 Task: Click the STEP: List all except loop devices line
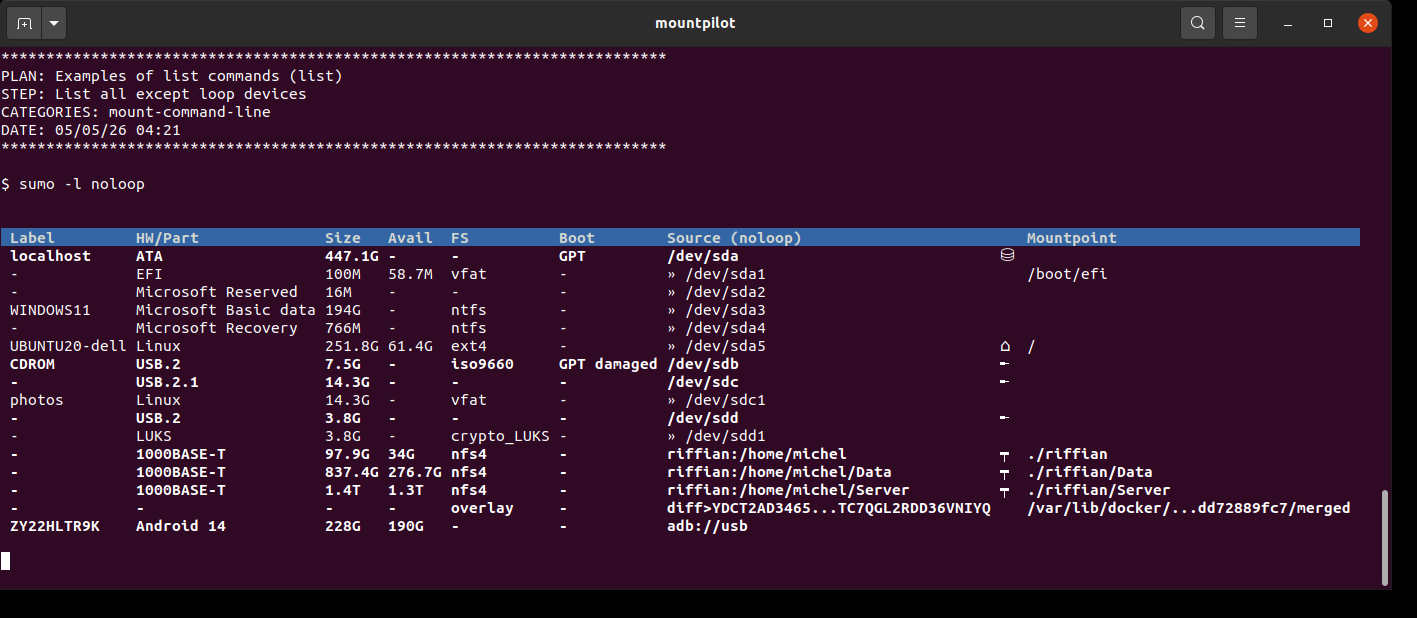[x=154, y=94]
